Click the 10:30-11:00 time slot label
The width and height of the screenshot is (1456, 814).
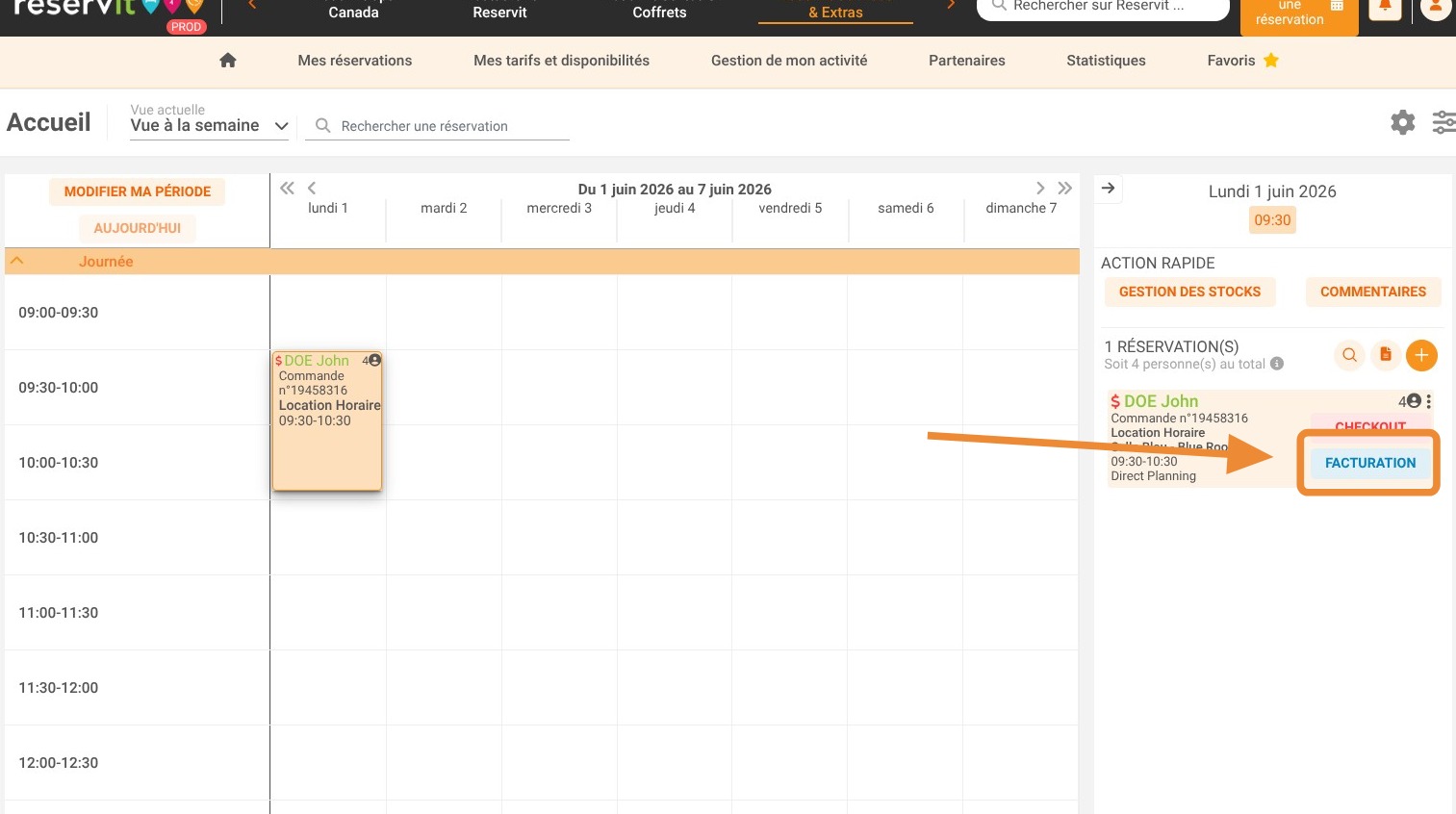click(x=59, y=538)
